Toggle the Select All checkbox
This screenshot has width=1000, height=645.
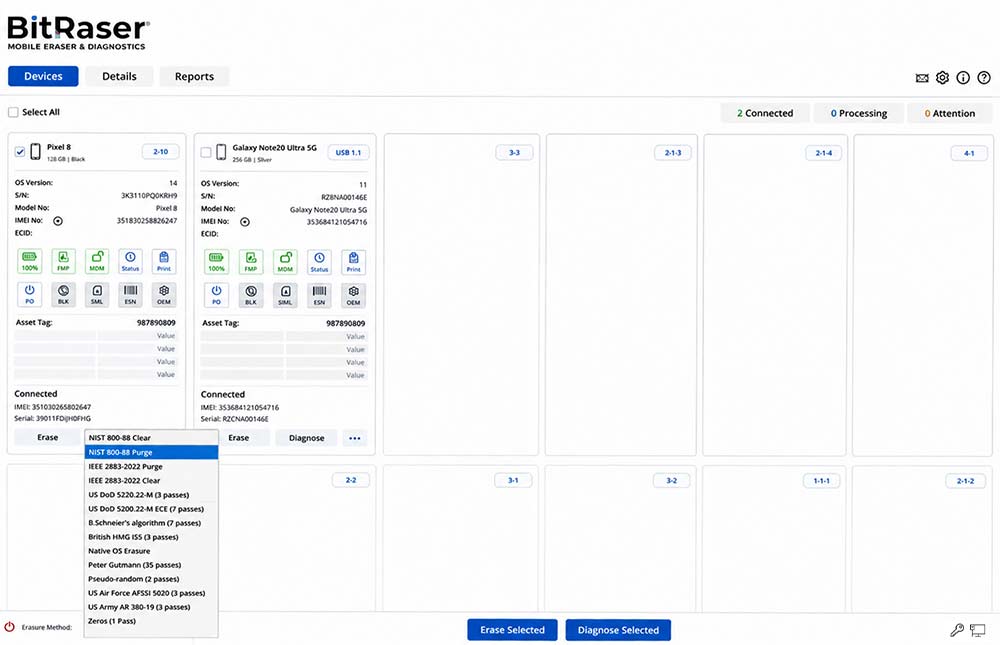pyautogui.click(x=13, y=112)
